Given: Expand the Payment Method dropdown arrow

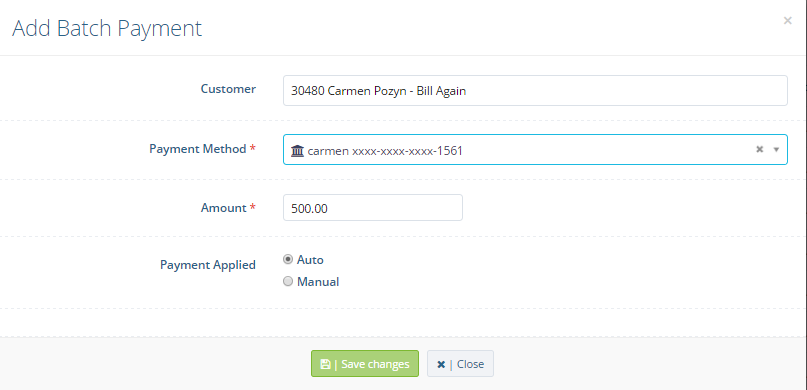Looking at the screenshot, I should click(777, 150).
